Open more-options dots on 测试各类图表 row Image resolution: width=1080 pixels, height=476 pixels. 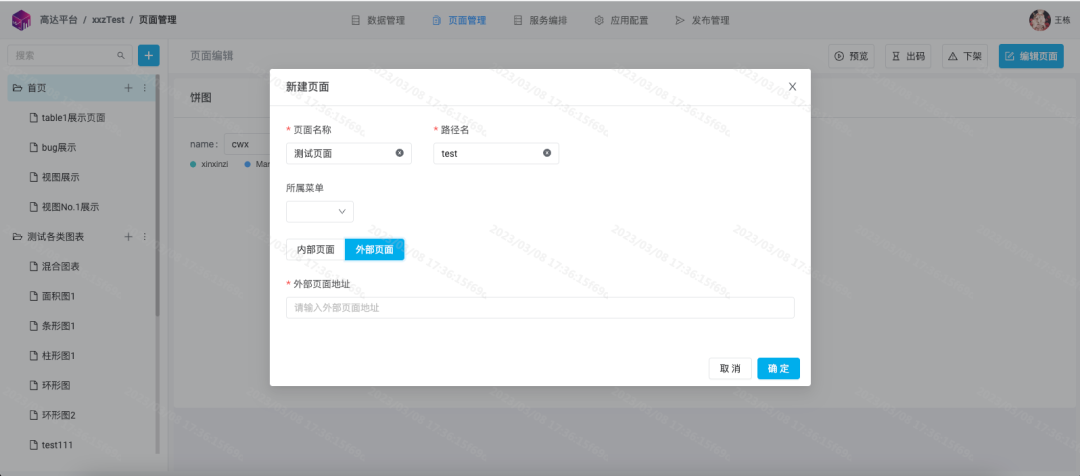click(x=145, y=237)
